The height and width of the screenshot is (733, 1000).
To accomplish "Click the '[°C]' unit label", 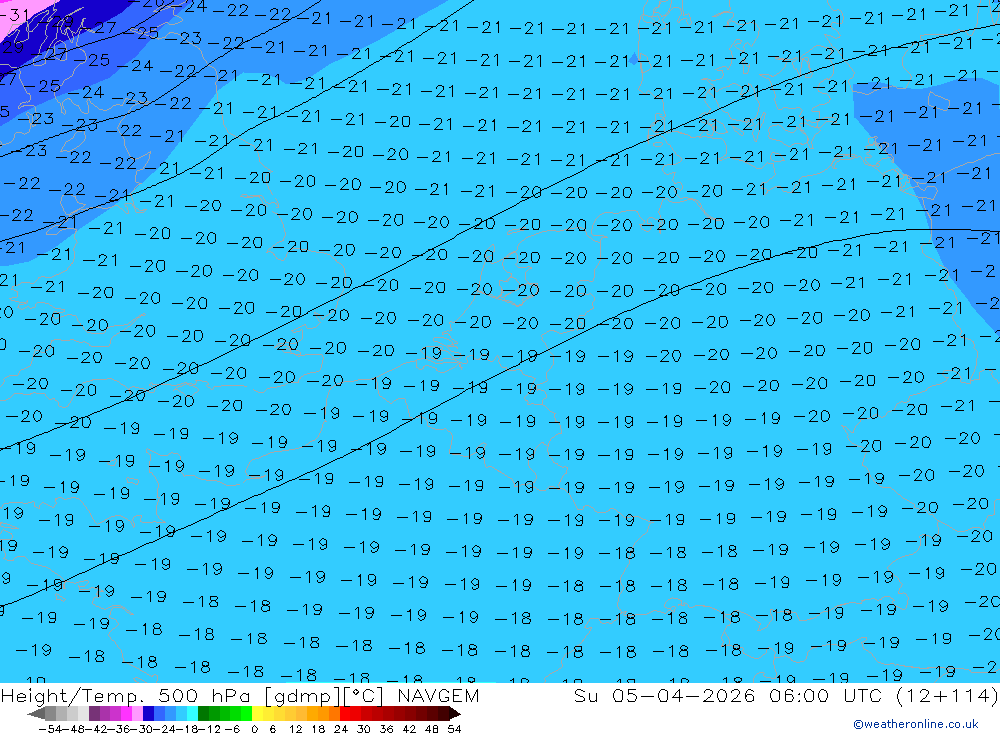I will pos(363,696).
